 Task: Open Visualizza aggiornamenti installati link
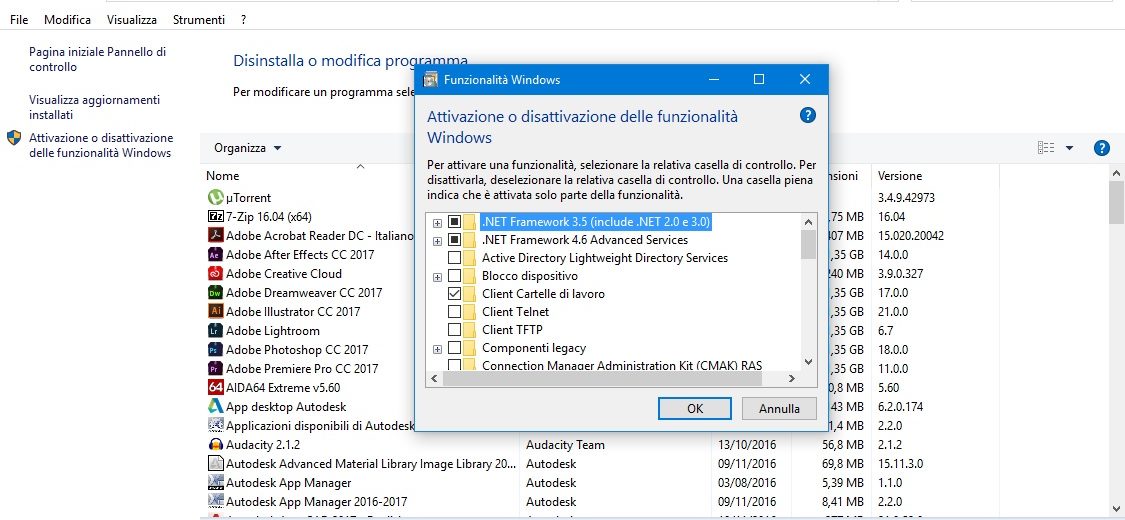(95, 107)
